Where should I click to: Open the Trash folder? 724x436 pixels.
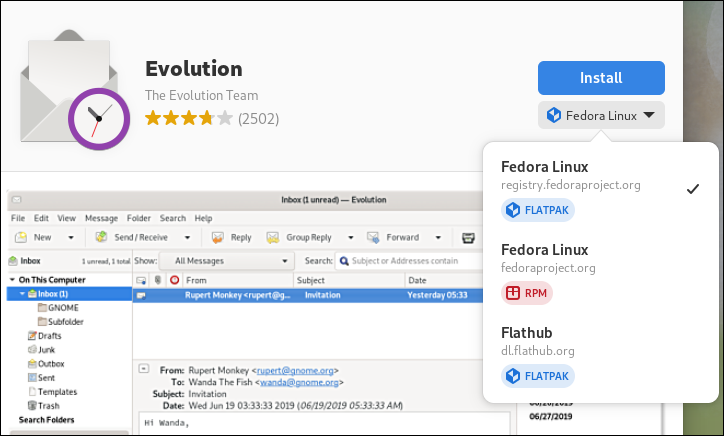pyautogui.click(x=44, y=406)
